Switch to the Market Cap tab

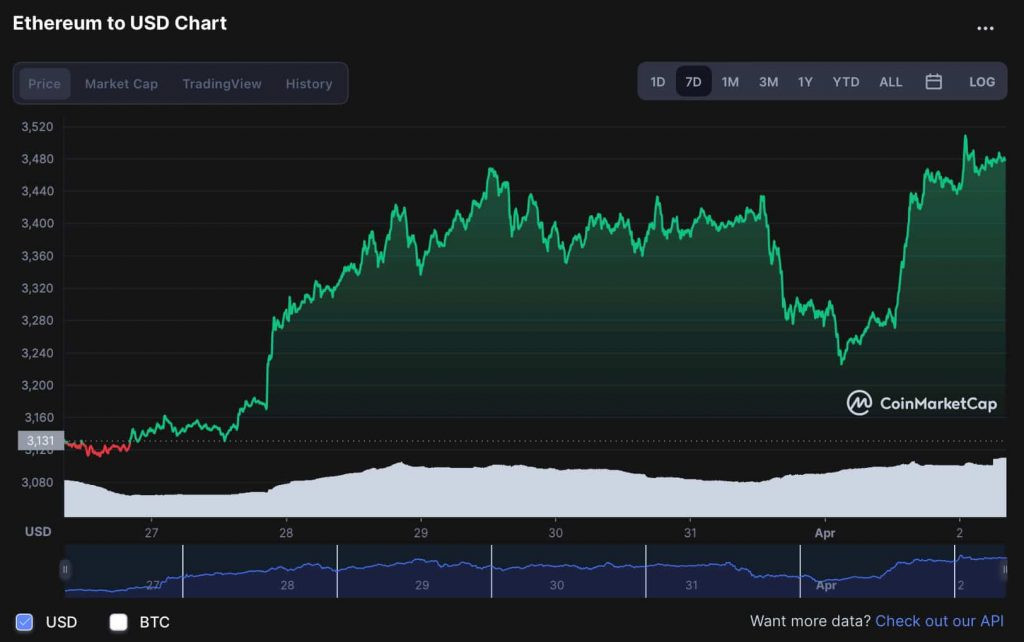pyautogui.click(x=121, y=84)
